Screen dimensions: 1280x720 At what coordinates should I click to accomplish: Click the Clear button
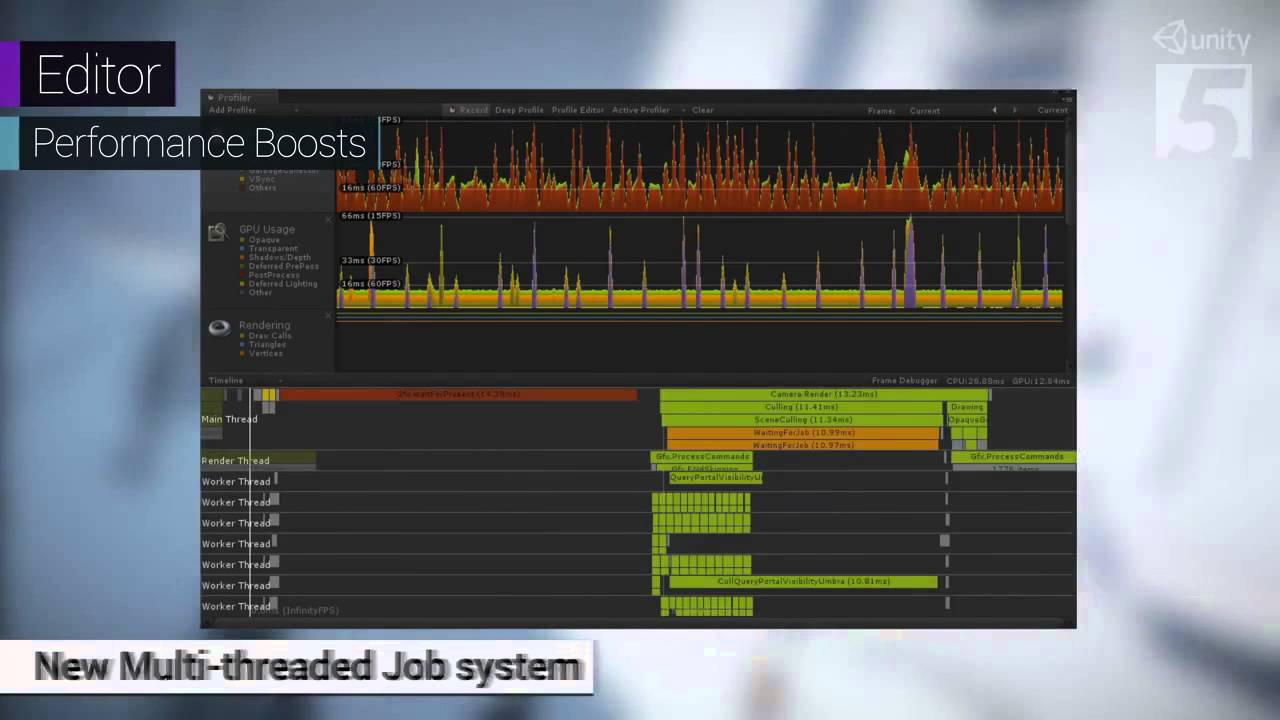coord(703,110)
